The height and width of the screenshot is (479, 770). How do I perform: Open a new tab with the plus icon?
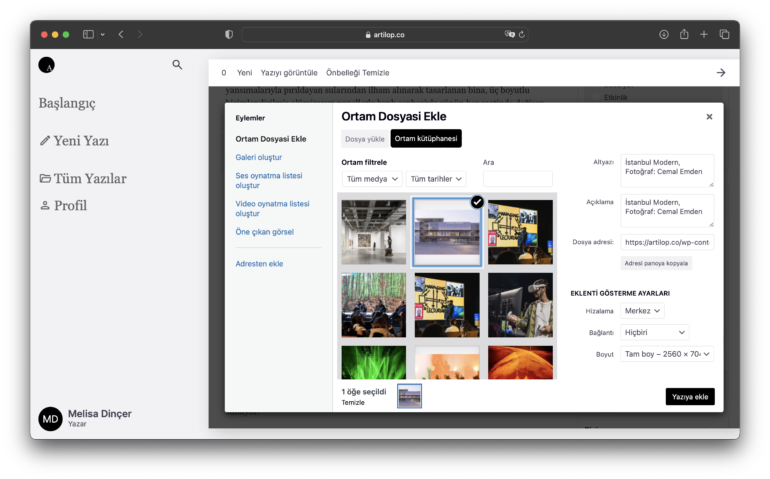(704, 34)
